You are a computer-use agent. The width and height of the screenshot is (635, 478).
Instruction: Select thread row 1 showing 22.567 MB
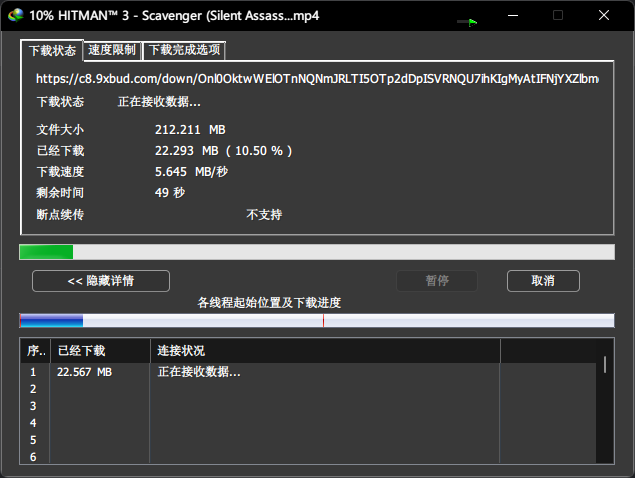[308, 372]
